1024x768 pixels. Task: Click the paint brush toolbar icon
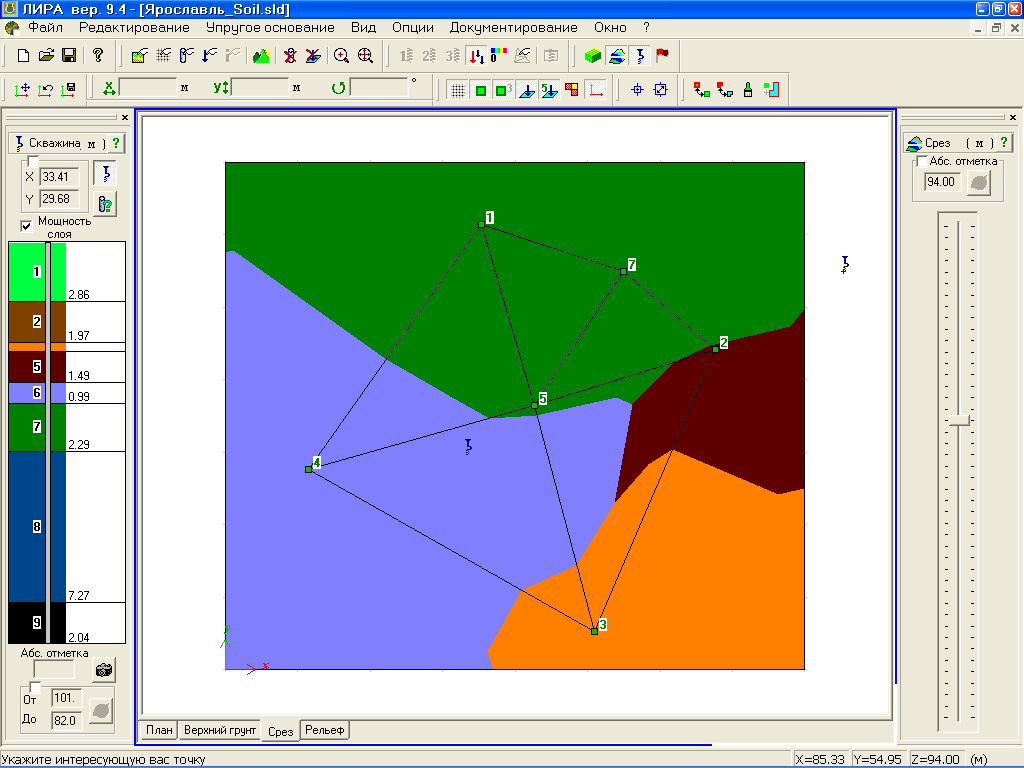pos(746,90)
